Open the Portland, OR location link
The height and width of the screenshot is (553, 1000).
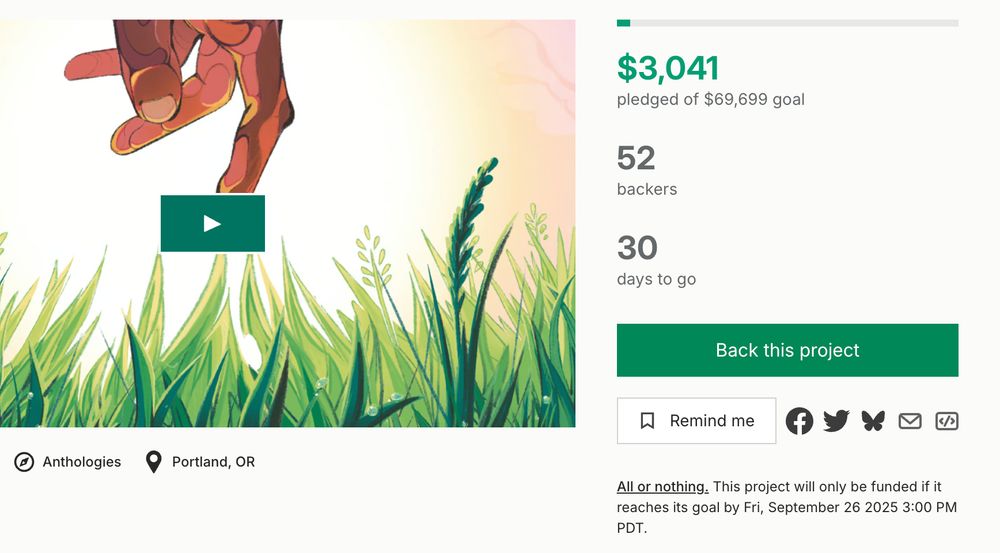click(213, 462)
